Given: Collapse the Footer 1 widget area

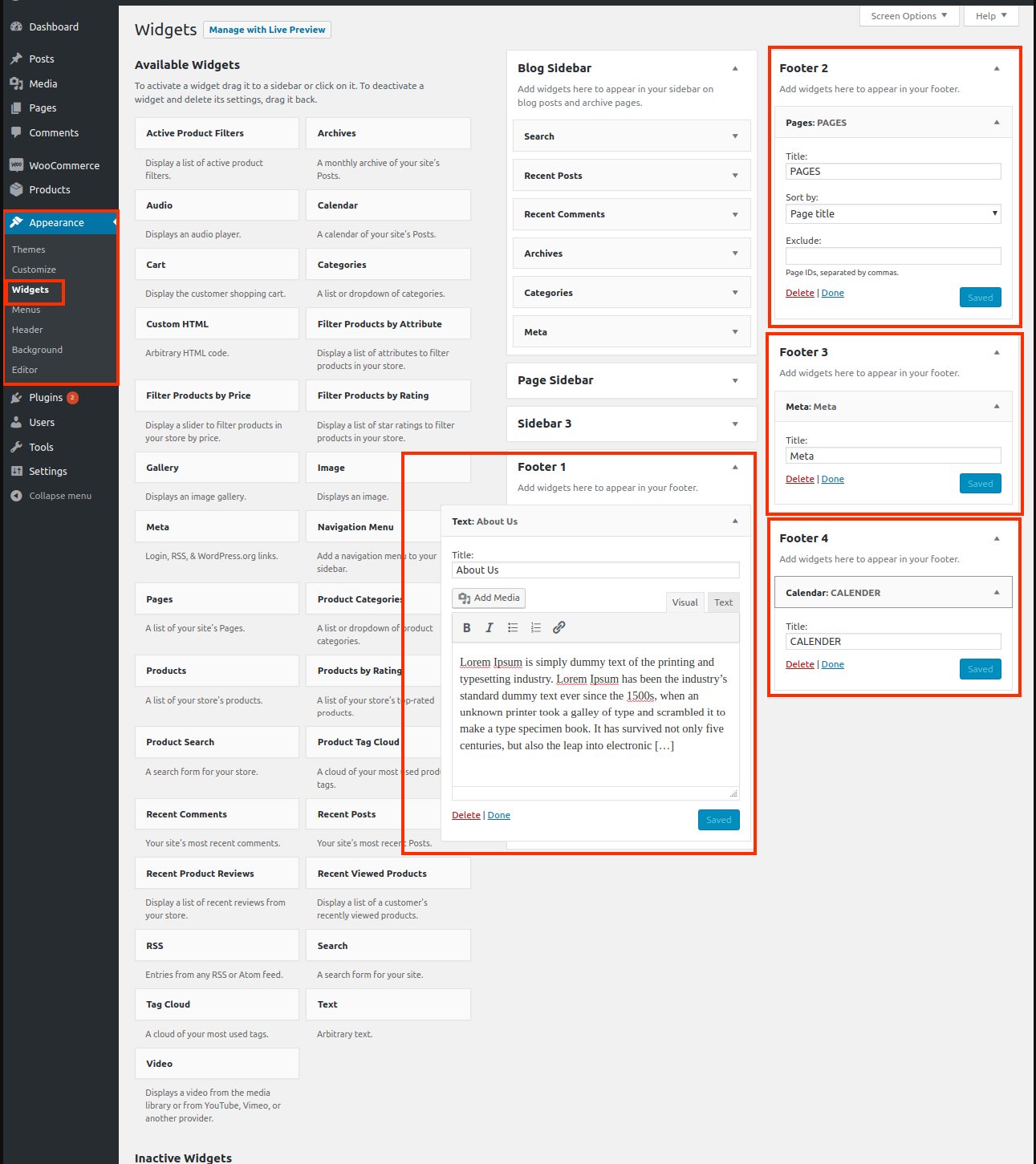Looking at the screenshot, I should tap(734, 467).
